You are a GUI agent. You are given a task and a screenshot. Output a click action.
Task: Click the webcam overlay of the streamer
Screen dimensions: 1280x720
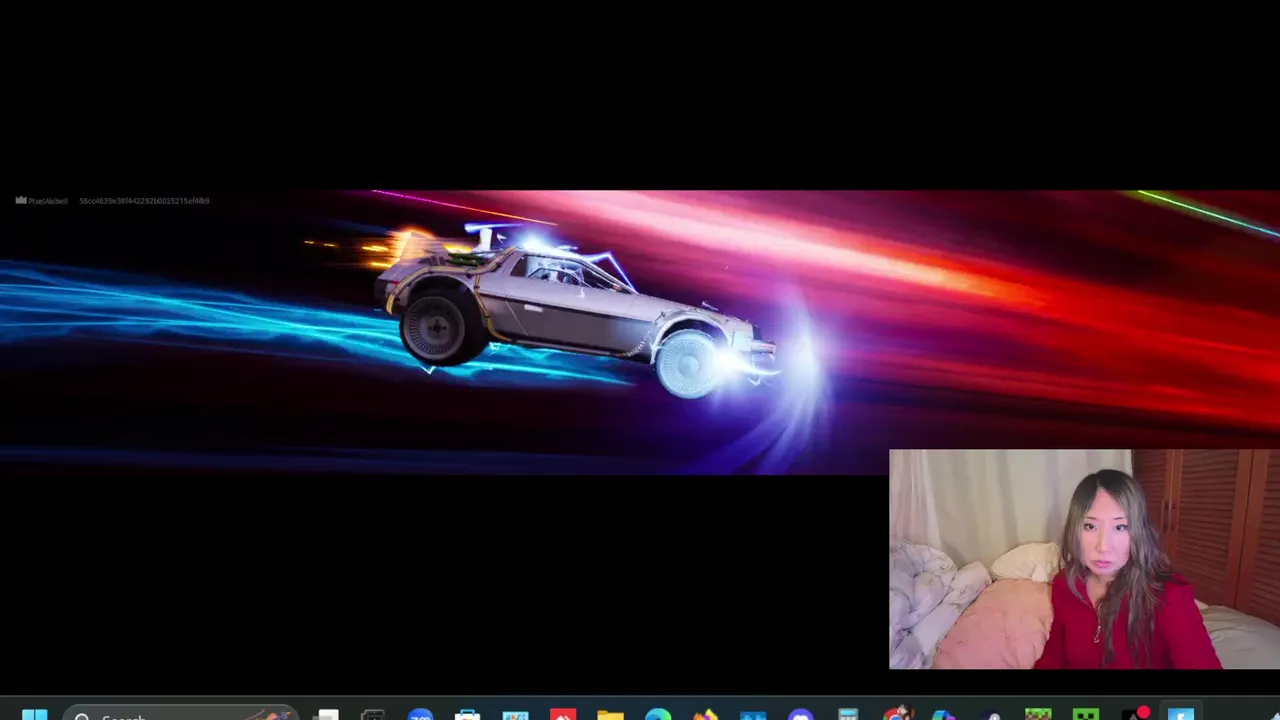[x=1084, y=559]
